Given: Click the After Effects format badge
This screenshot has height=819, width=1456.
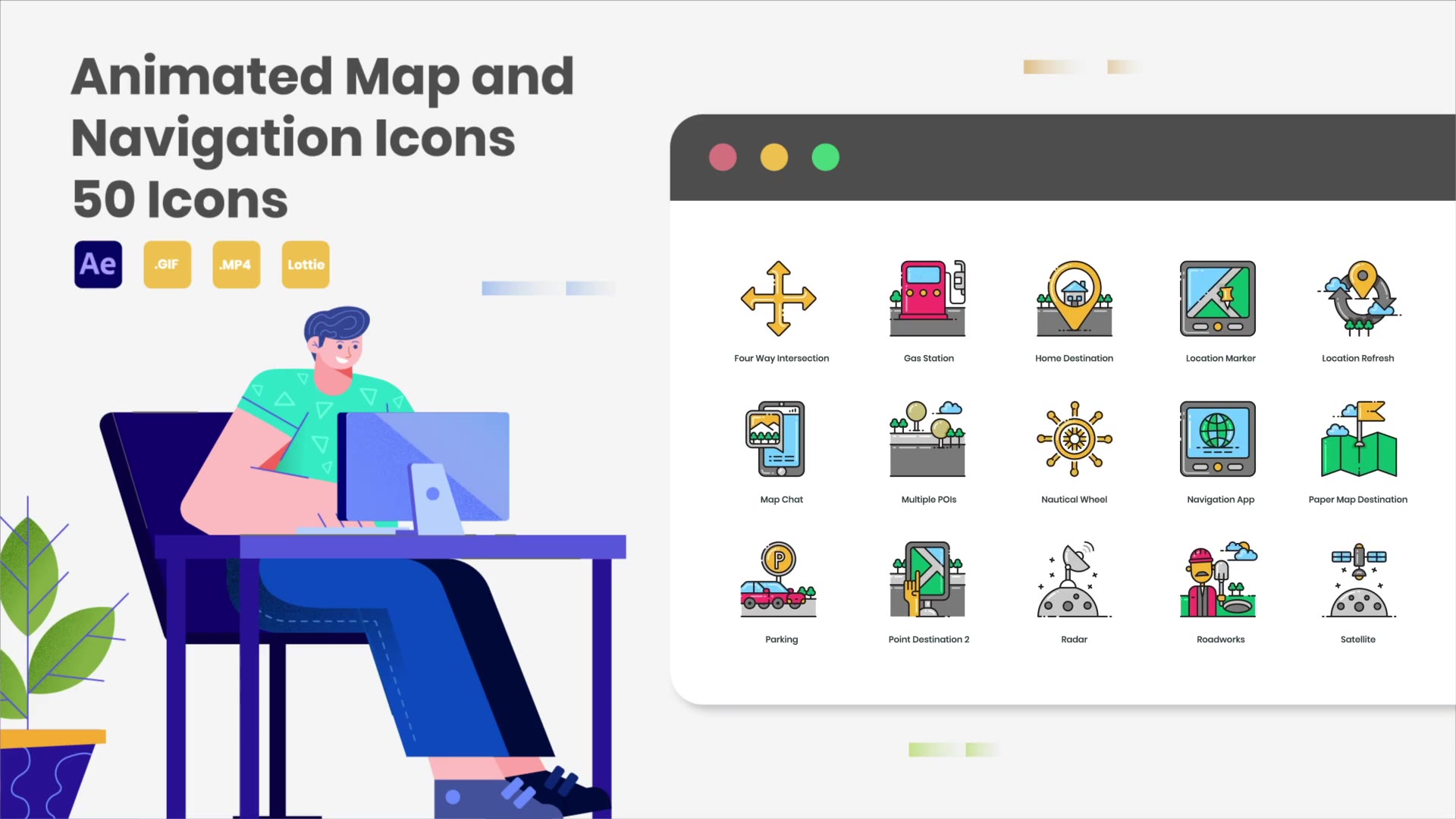Looking at the screenshot, I should tap(98, 264).
